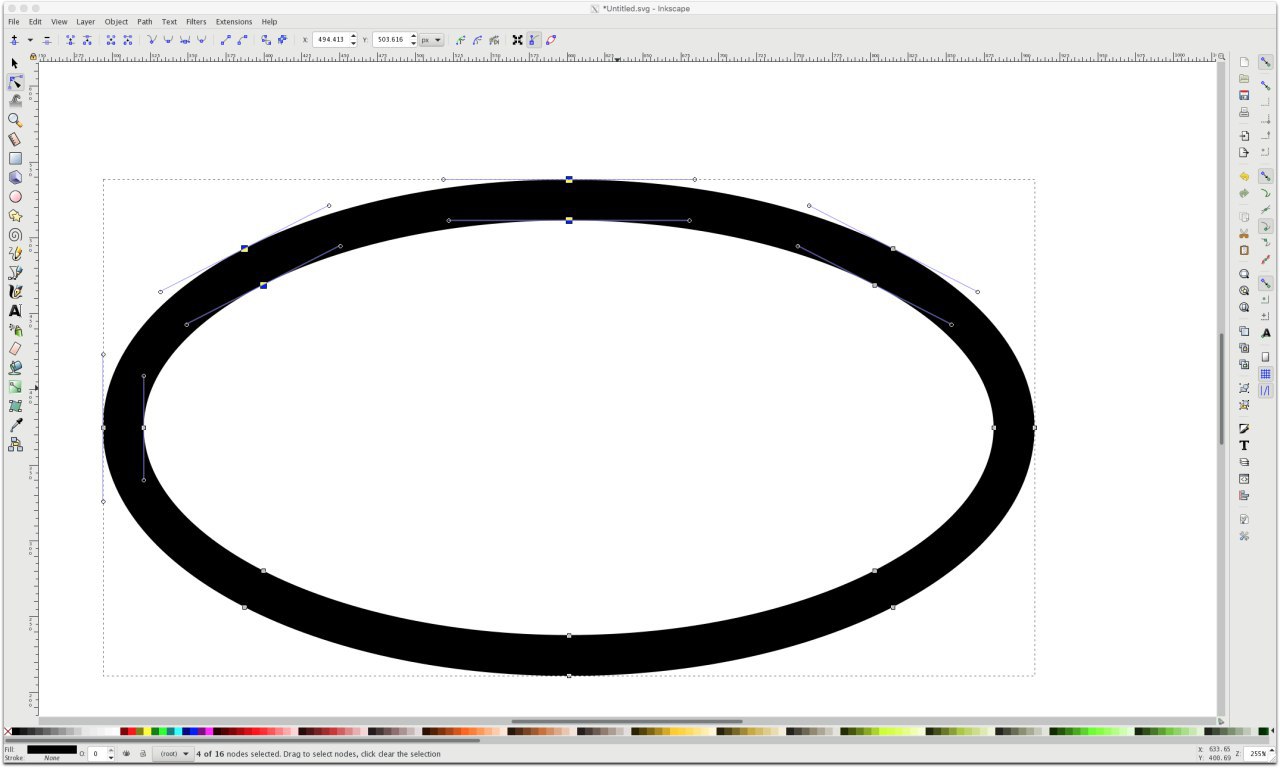Click Make selected nodes corner icon

pos(152,40)
